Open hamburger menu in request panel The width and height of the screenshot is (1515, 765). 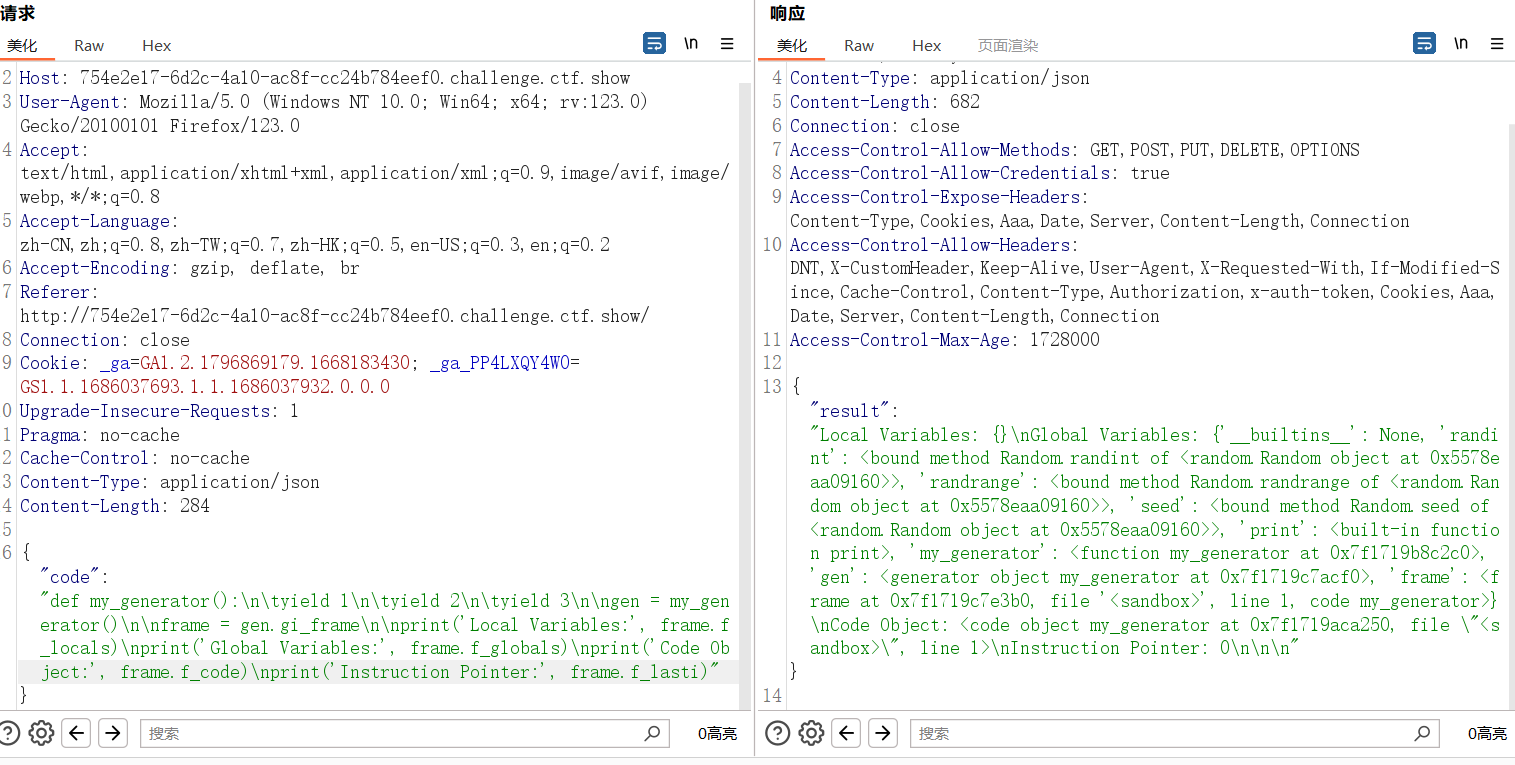pyautogui.click(x=727, y=43)
